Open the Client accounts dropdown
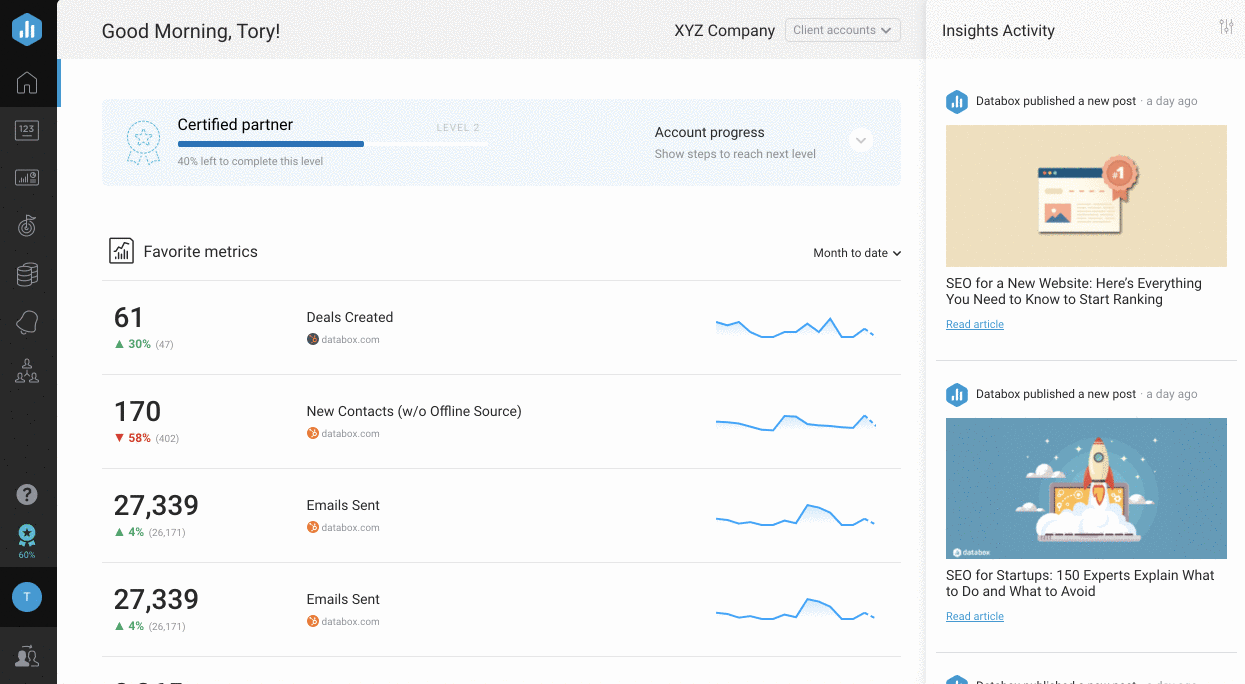Image resolution: width=1245 pixels, height=684 pixels. click(842, 30)
